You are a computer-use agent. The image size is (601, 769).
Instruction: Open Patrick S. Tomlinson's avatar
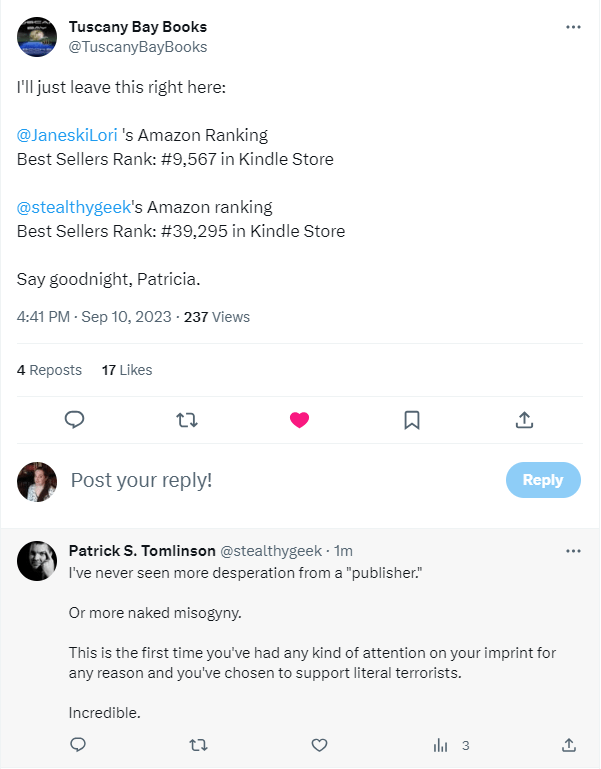point(37,561)
